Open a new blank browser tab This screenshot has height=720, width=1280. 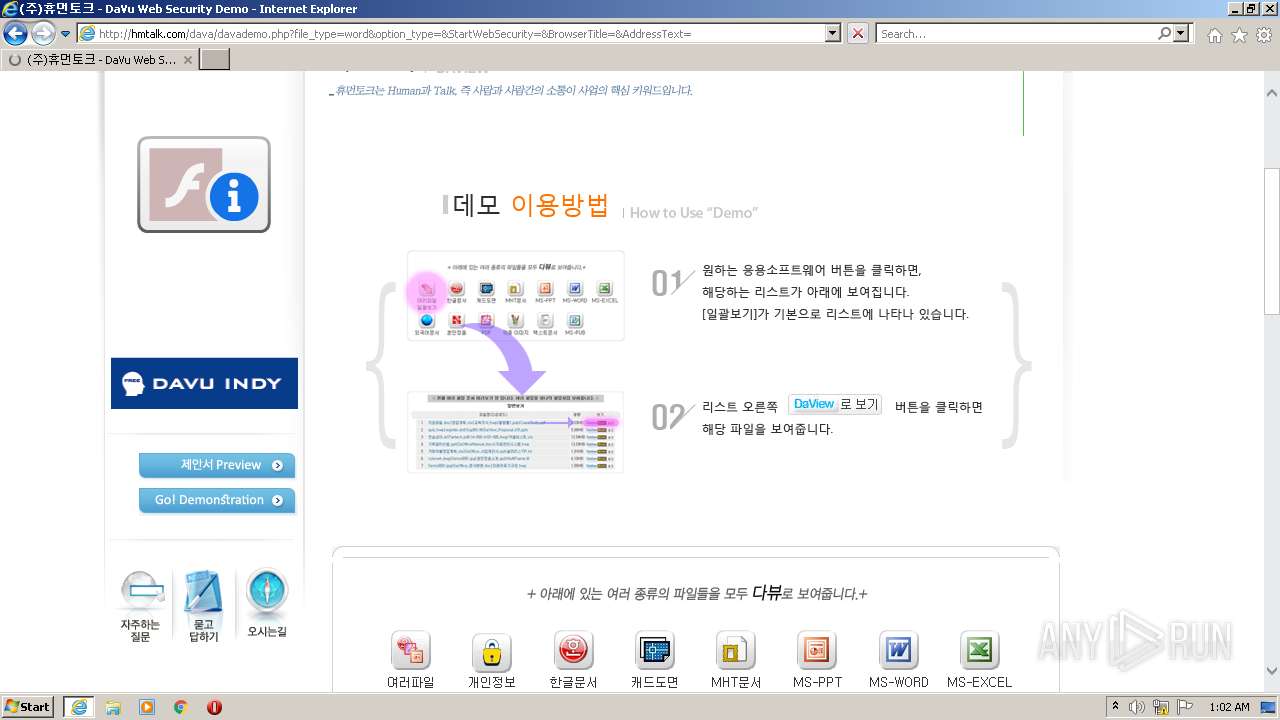pyautogui.click(x=215, y=59)
